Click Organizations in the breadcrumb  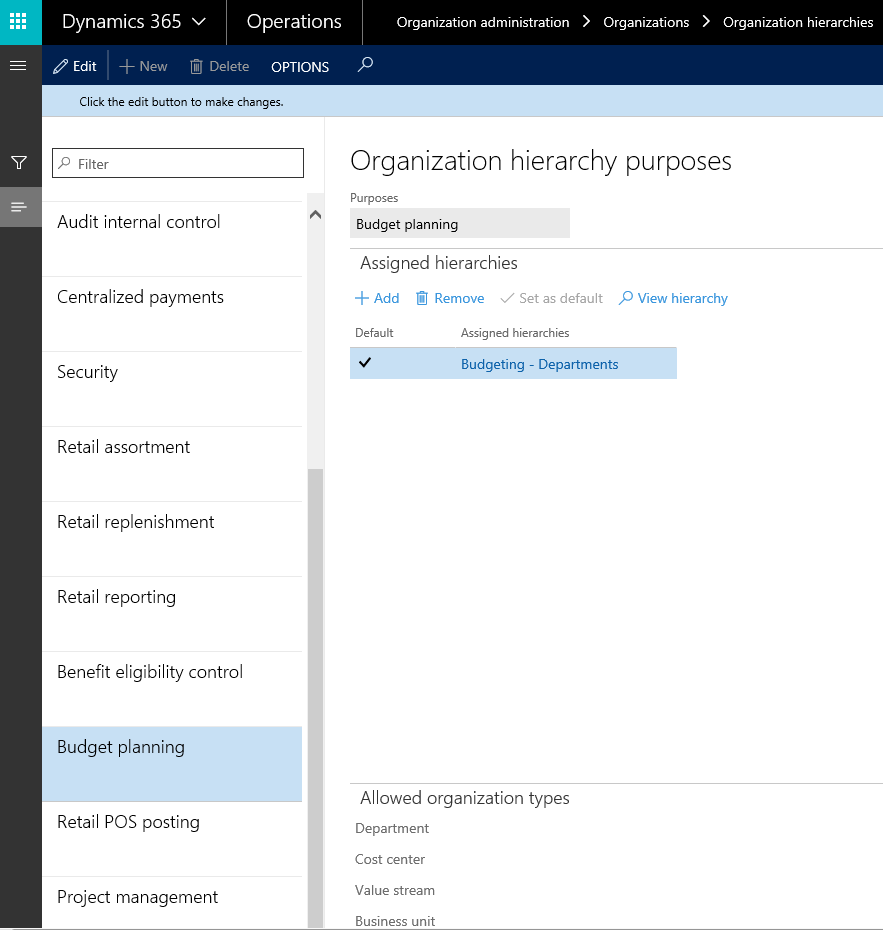click(x=646, y=22)
